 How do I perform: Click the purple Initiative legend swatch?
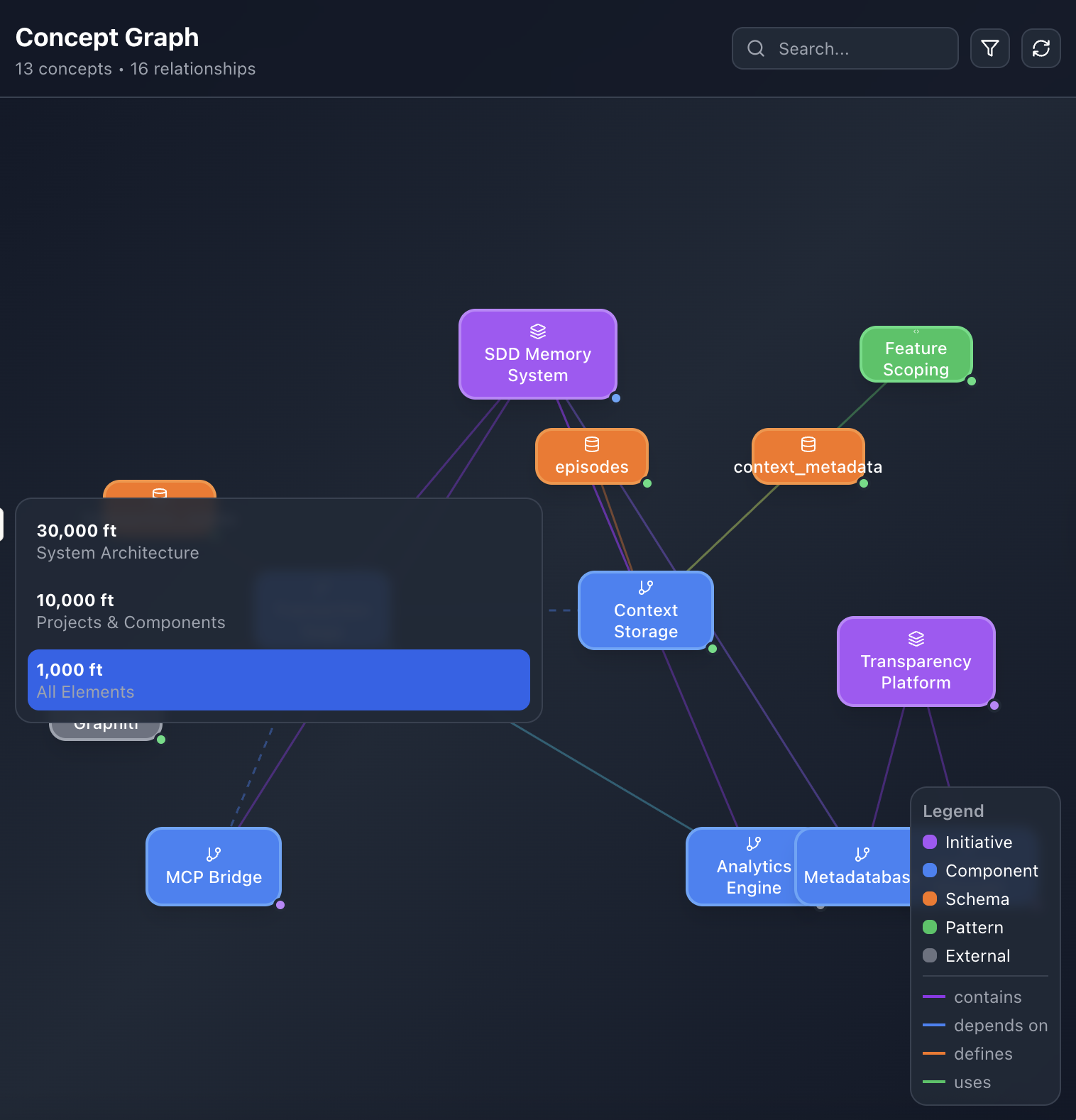[x=930, y=842]
